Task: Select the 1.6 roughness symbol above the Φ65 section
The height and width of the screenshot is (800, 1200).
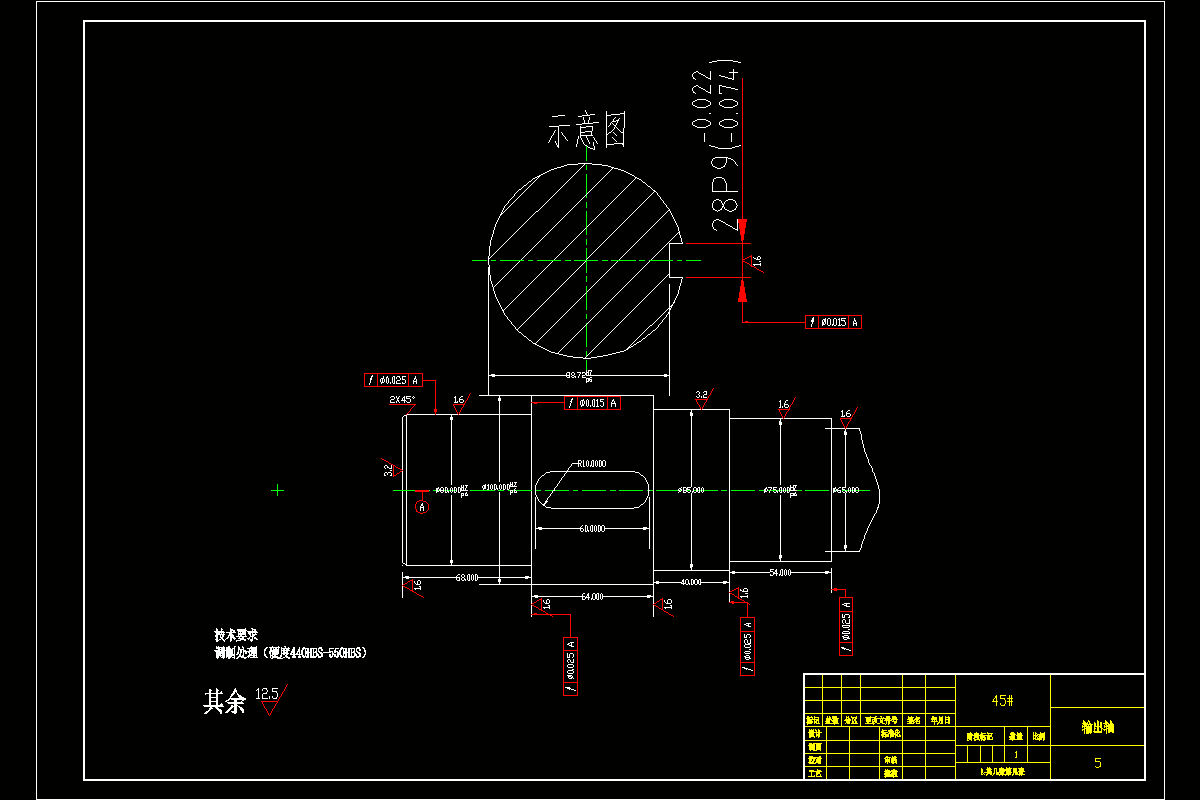Action: pos(847,417)
